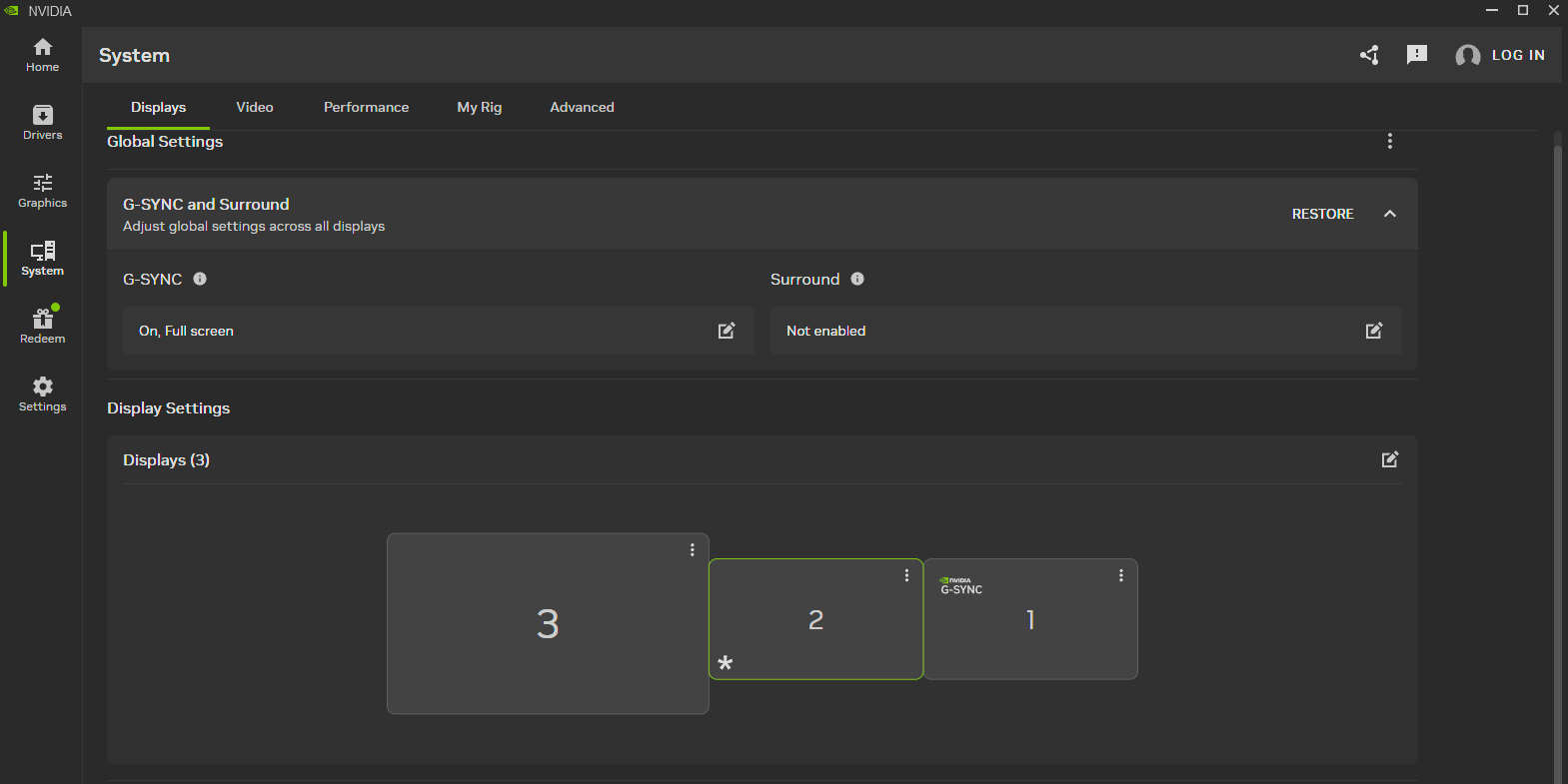The height and width of the screenshot is (784, 1568).
Task: Open the My Rig tab
Action: click(480, 107)
